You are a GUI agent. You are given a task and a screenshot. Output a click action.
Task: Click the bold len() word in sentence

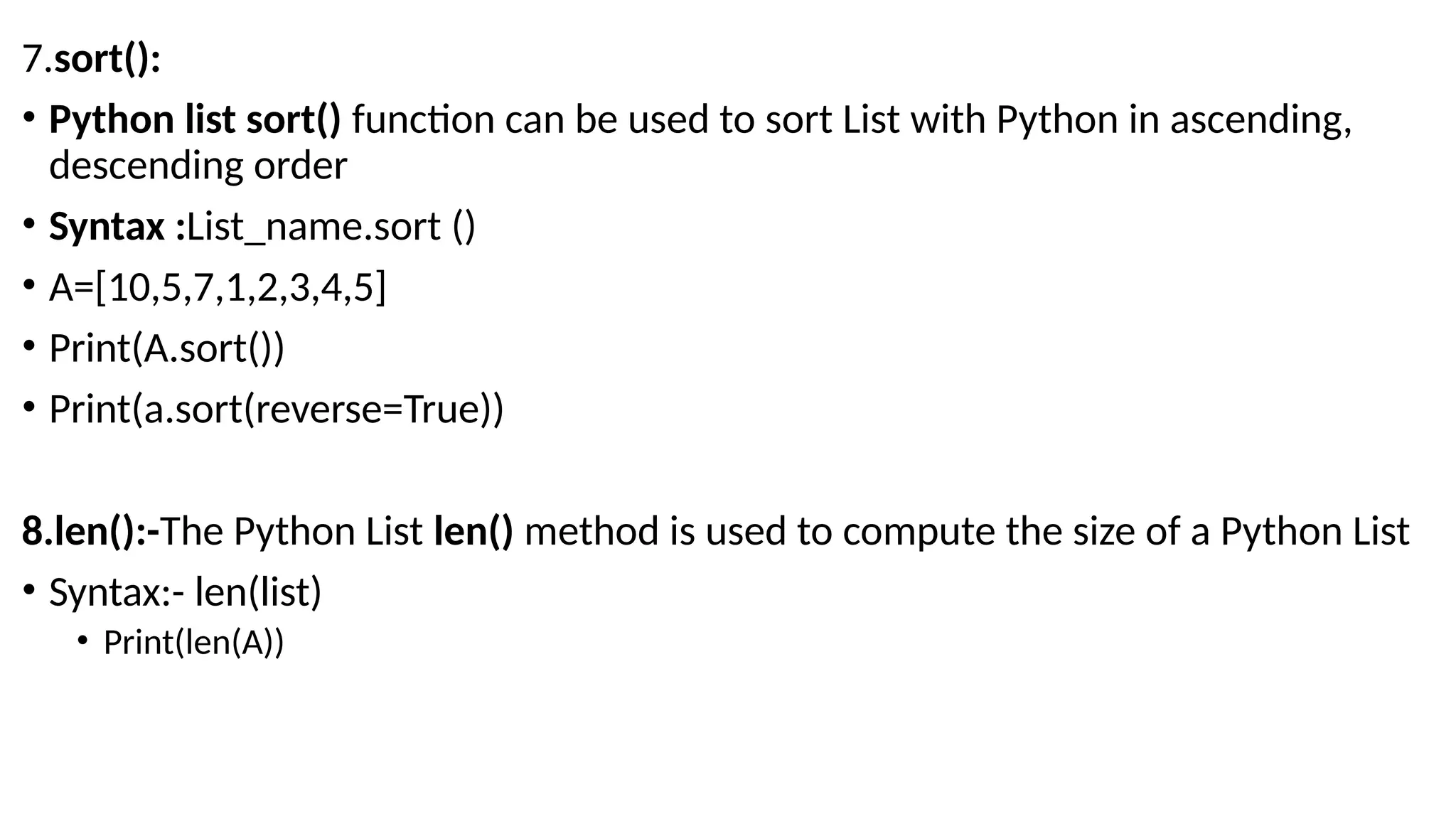[473, 531]
